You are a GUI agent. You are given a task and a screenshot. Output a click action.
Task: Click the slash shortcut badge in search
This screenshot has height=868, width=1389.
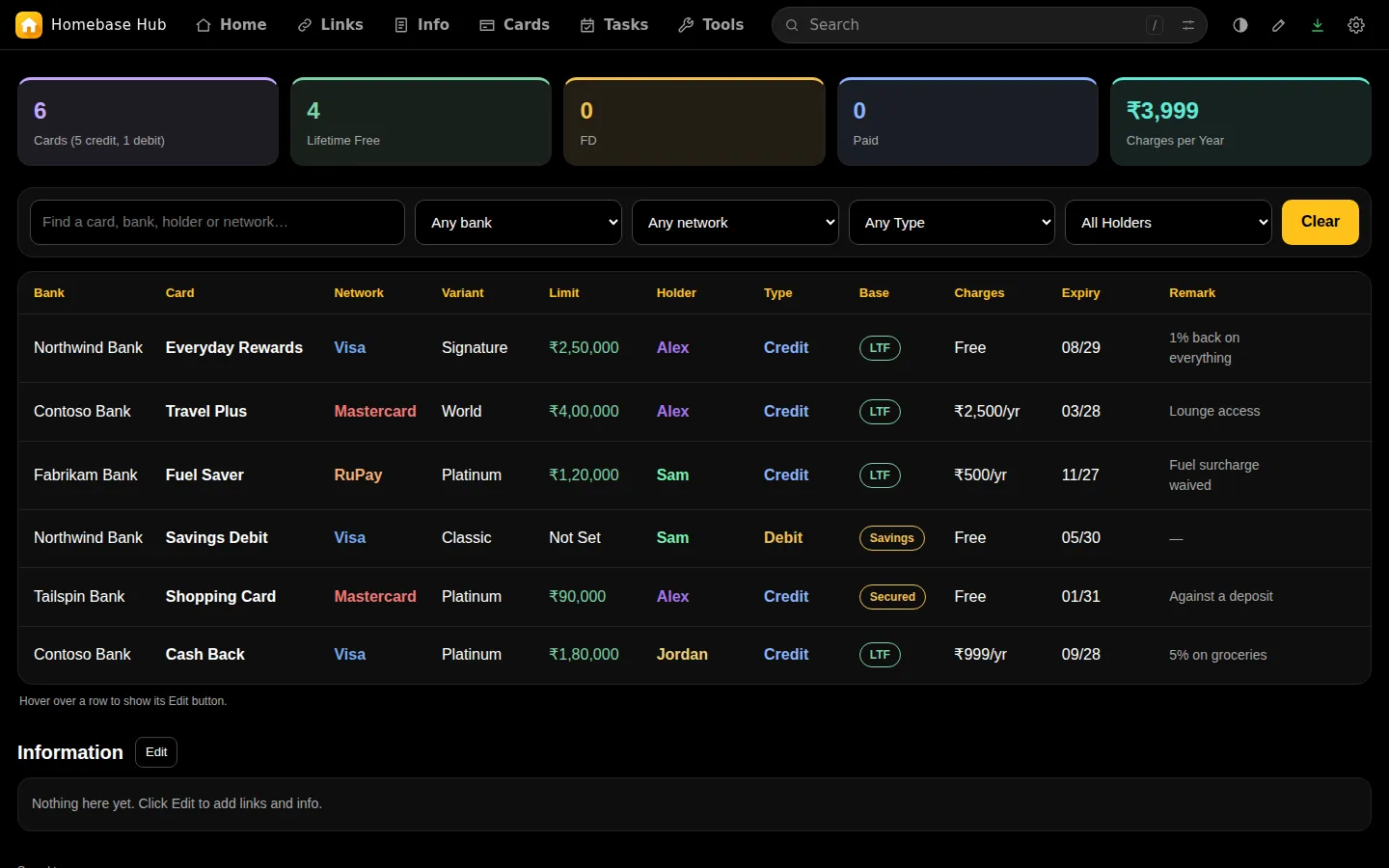[1155, 25]
